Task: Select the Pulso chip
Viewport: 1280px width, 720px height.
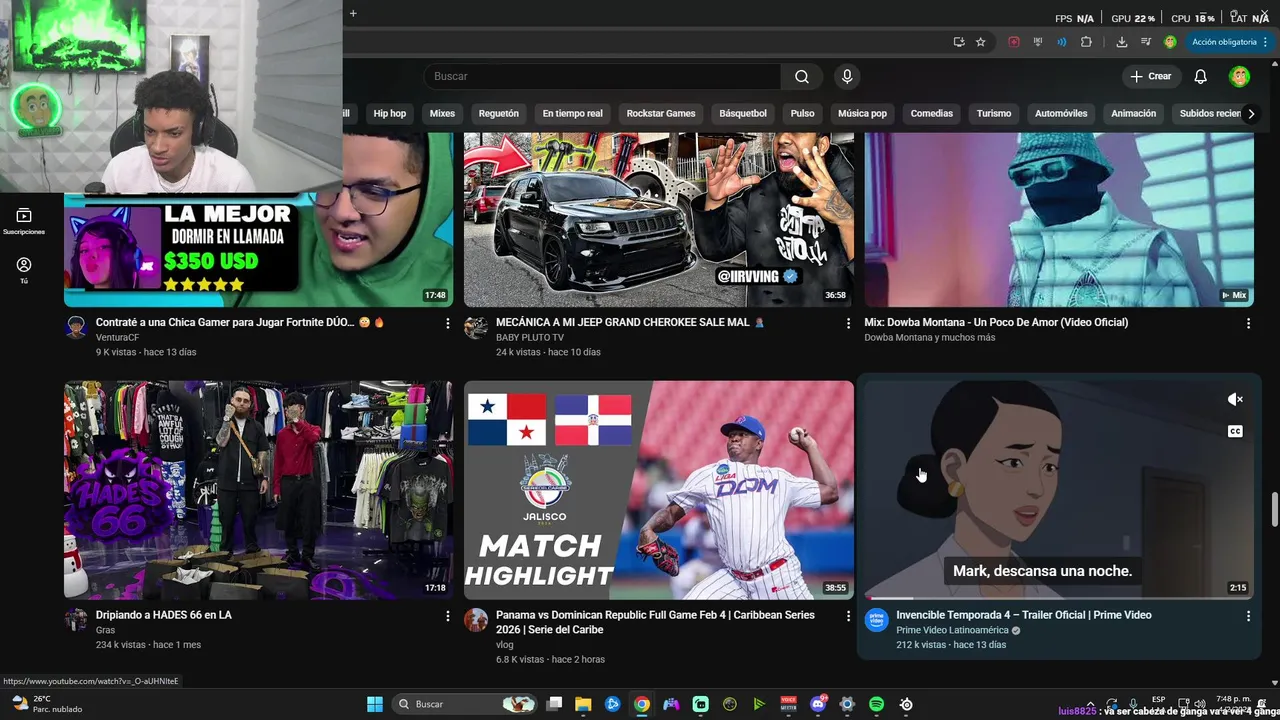Action: tap(803, 114)
